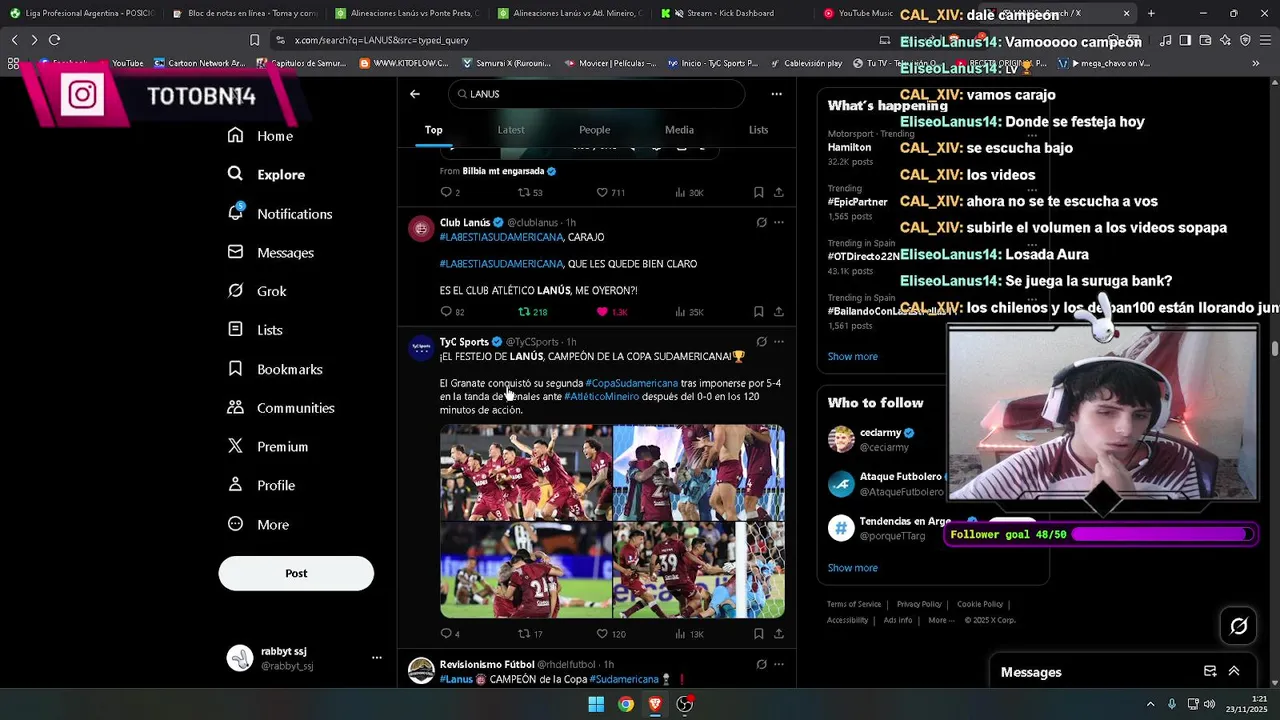Compose new message in Messages drawer
This screenshot has width=1280, height=720.
point(1210,671)
